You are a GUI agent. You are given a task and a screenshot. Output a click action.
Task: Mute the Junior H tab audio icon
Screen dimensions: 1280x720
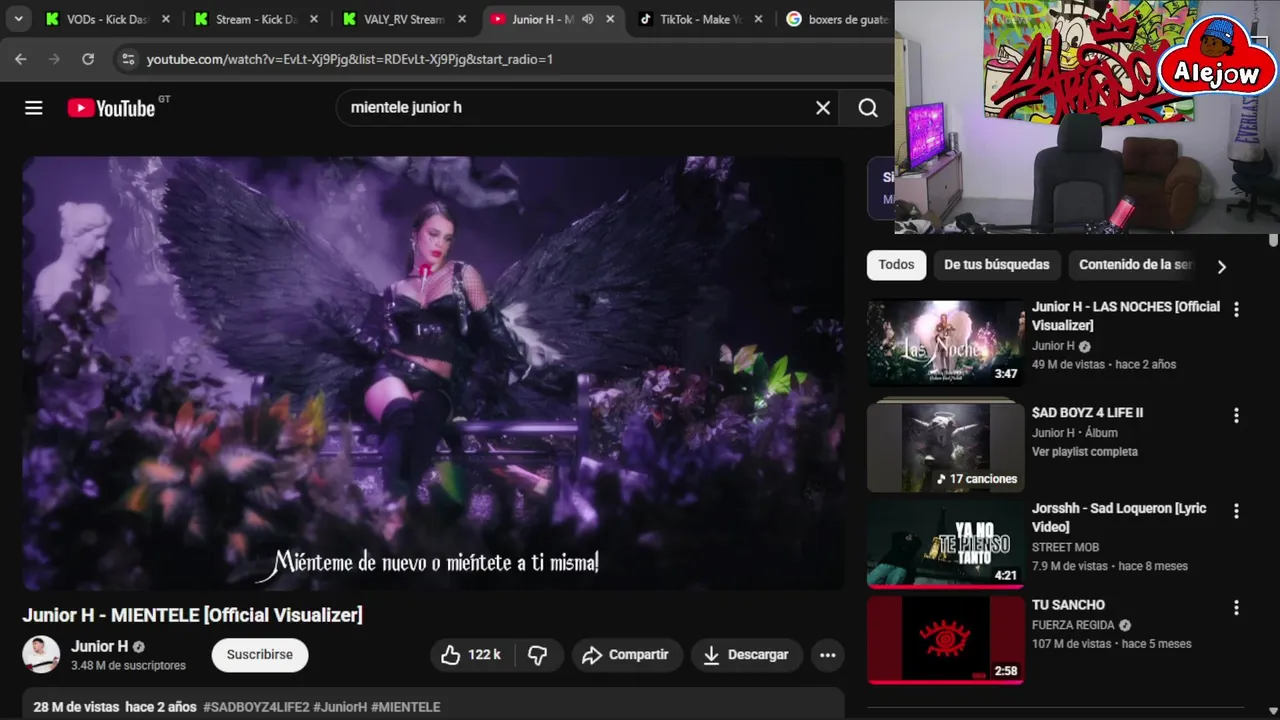pyautogui.click(x=588, y=19)
